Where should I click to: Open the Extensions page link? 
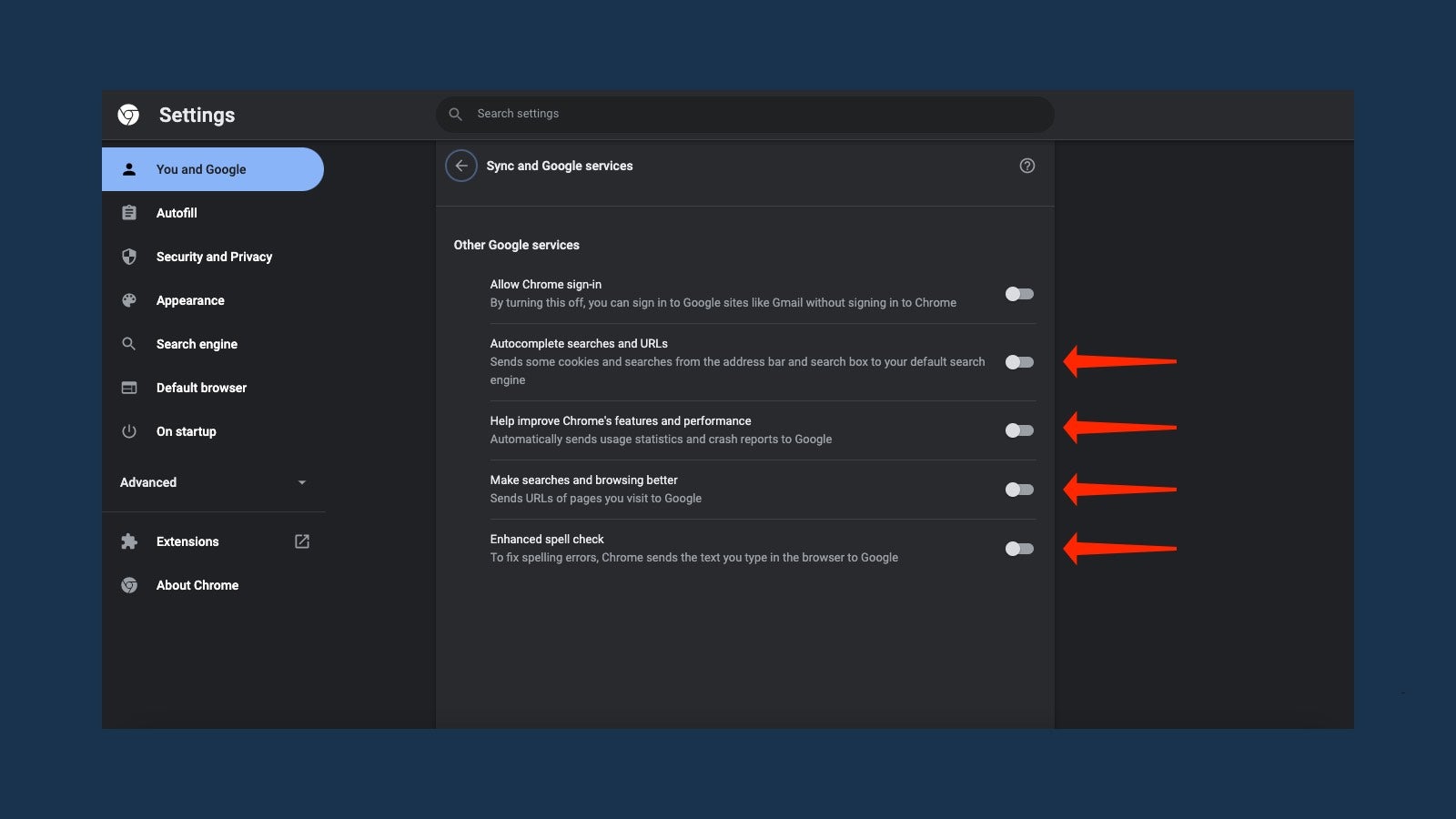[x=213, y=541]
